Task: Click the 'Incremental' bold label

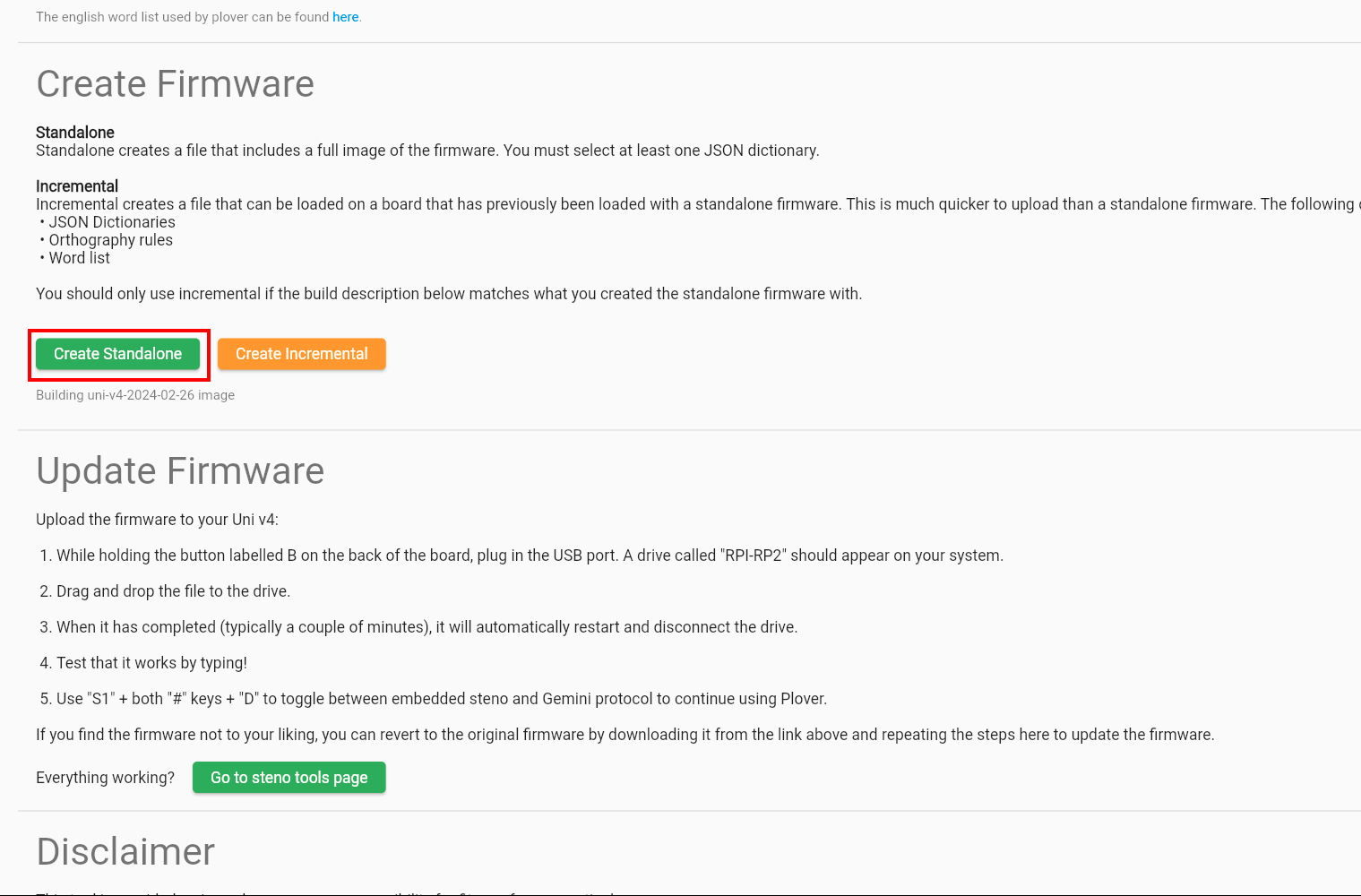Action: (77, 186)
